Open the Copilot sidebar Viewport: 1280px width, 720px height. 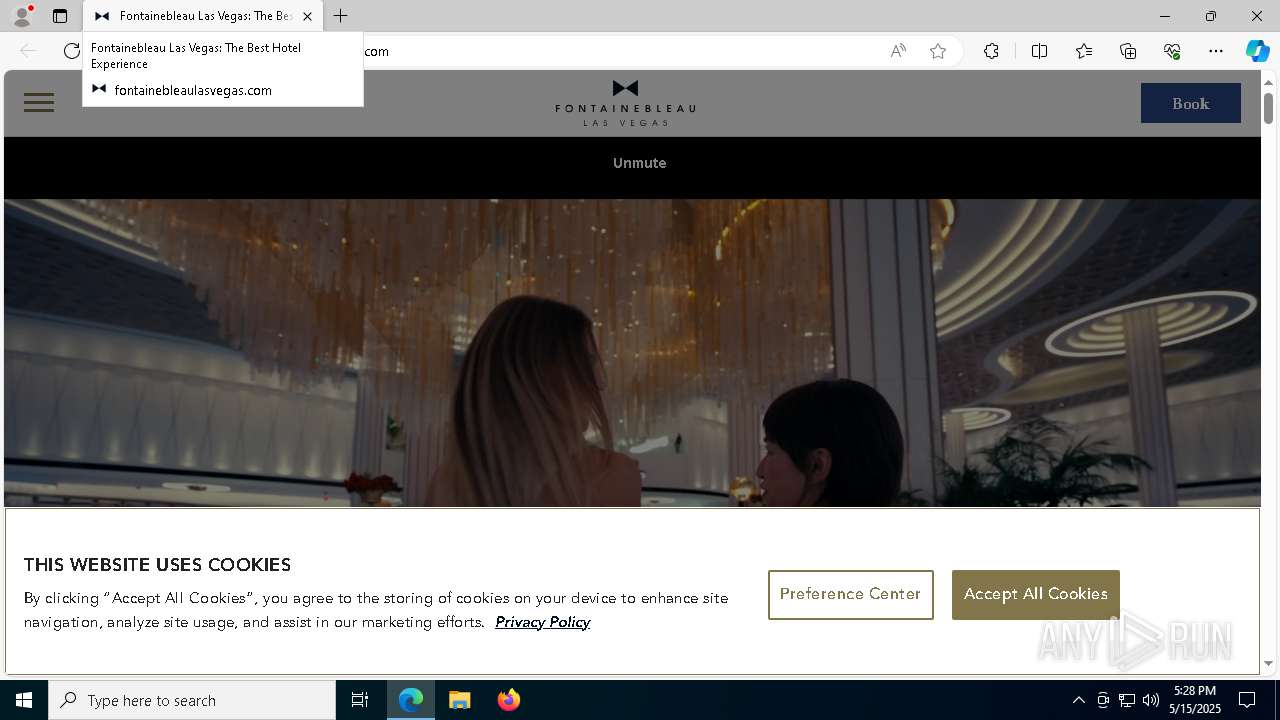point(1257,51)
